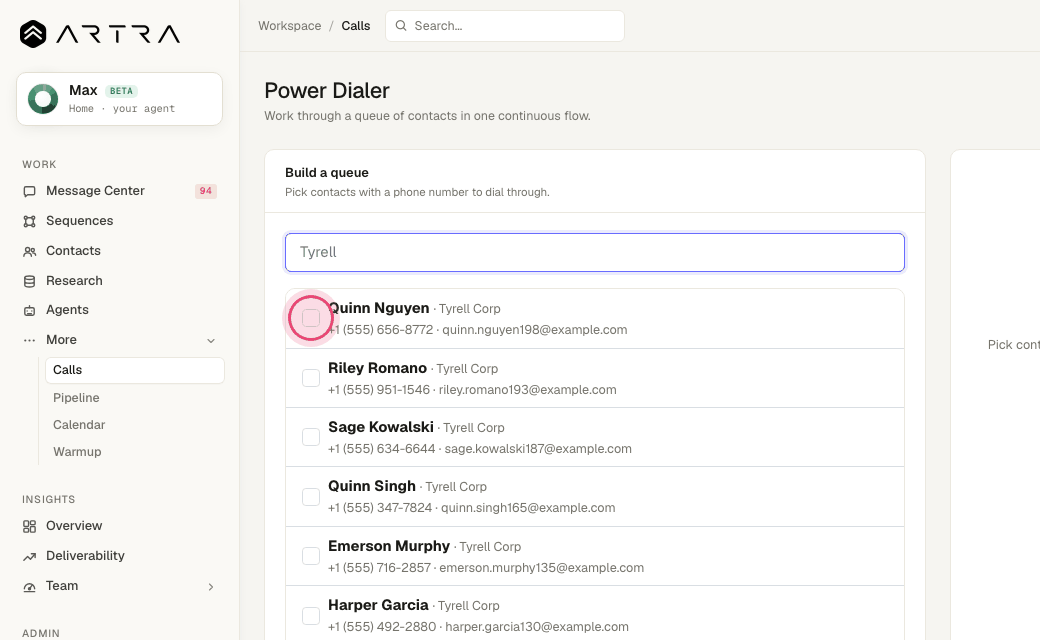The width and height of the screenshot is (1040, 640).
Task: Click the Riley Romano name
Action: [x=377, y=368]
